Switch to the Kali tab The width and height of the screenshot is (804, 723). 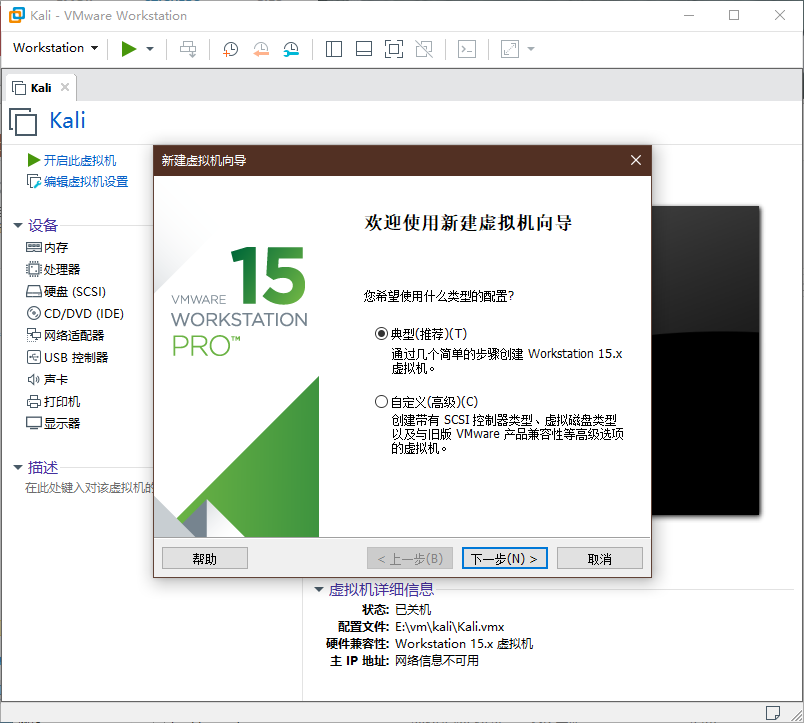[x=41, y=88]
